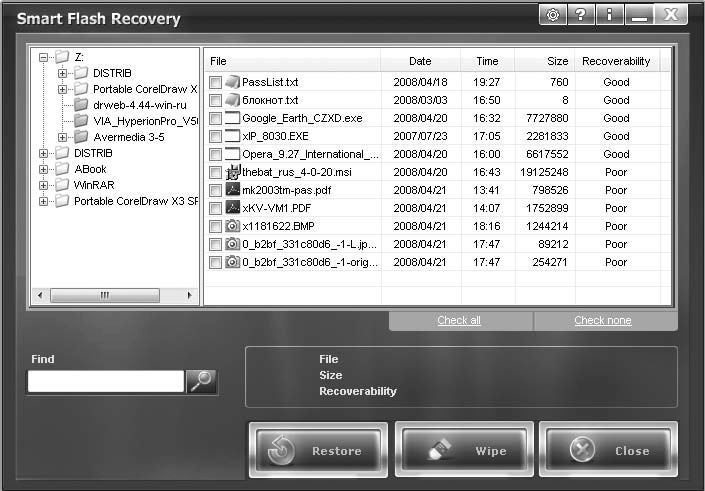Viewport: 705px width, 491px height.
Task: Click the x1181622.BMP camera icon
Action: (232, 226)
